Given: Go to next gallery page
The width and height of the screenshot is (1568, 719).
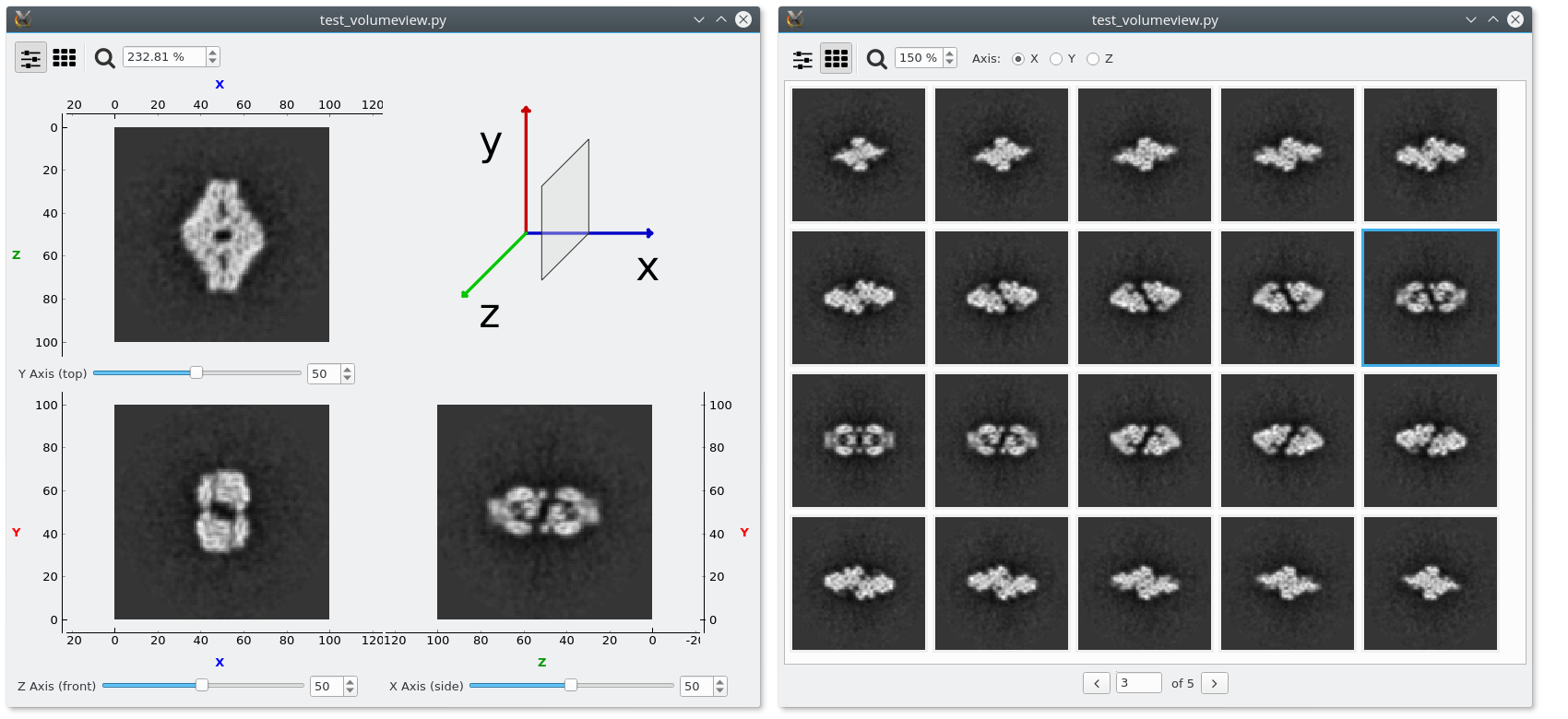Looking at the screenshot, I should [1215, 684].
